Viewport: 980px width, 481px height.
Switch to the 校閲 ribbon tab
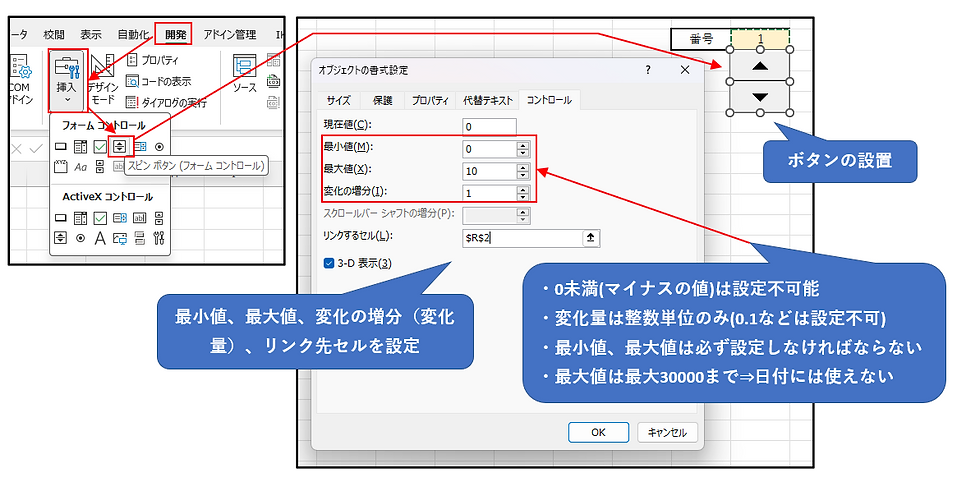[54, 34]
